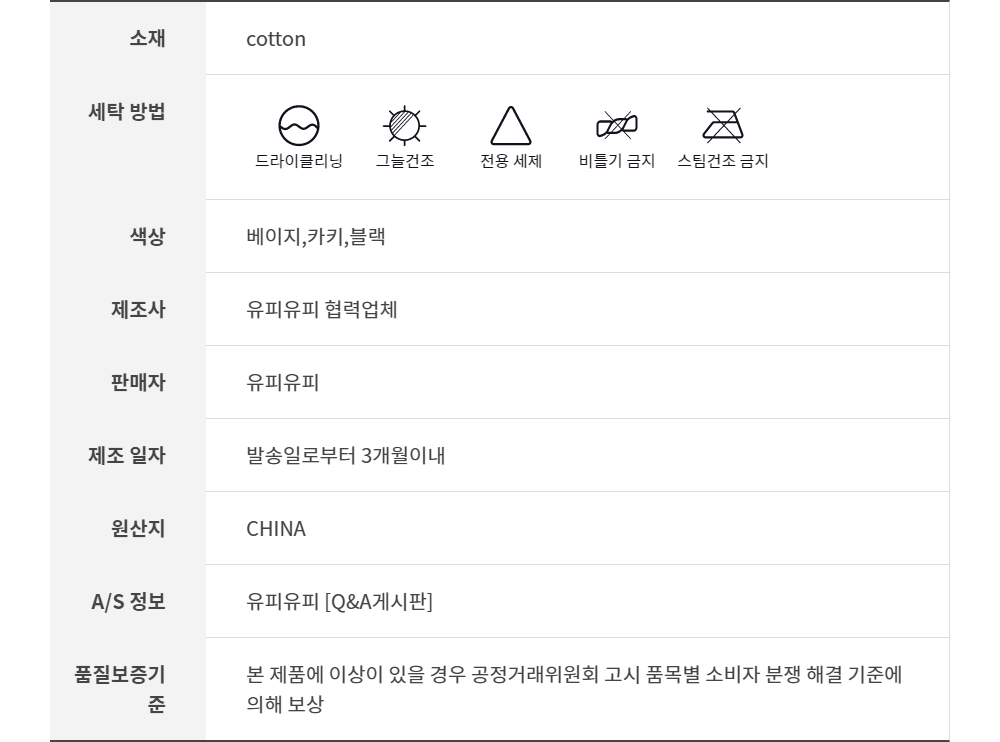Click the no-steam-iron crossed icon
This screenshot has width=1000, height=742.
722,126
